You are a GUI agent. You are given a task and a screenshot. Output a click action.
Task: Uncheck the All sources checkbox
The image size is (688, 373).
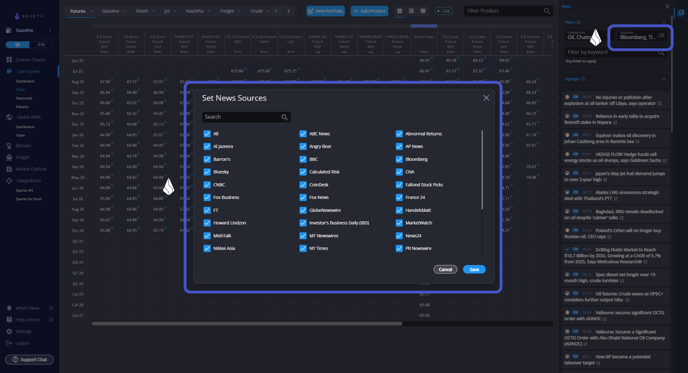tap(207, 134)
